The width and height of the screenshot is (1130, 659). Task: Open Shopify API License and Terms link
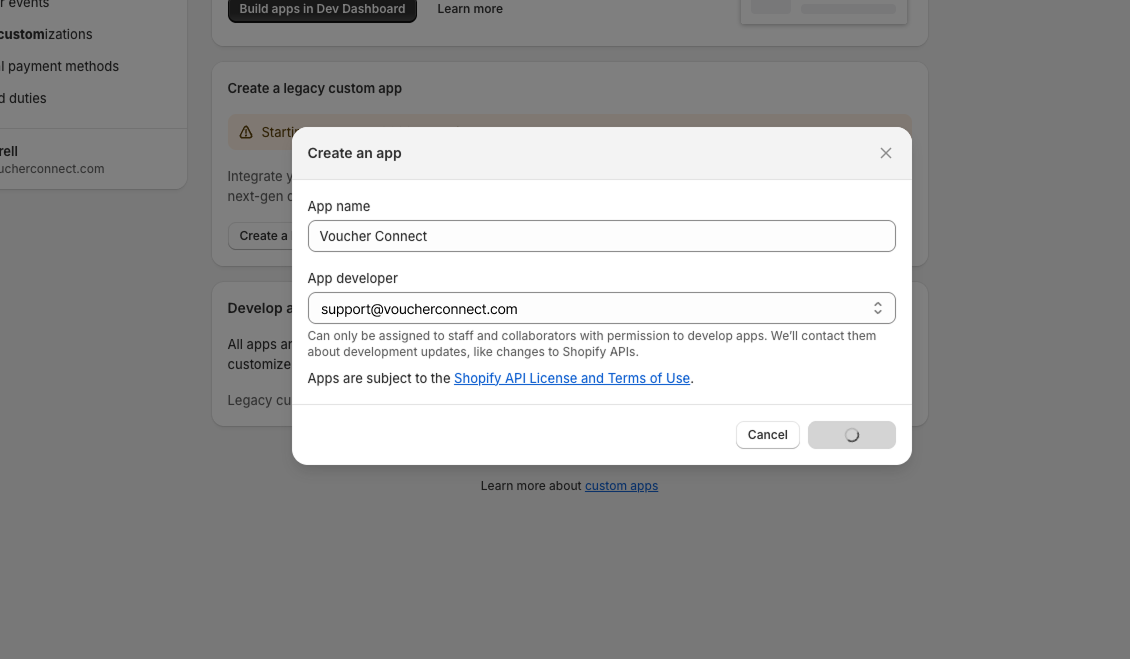click(571, 378)
